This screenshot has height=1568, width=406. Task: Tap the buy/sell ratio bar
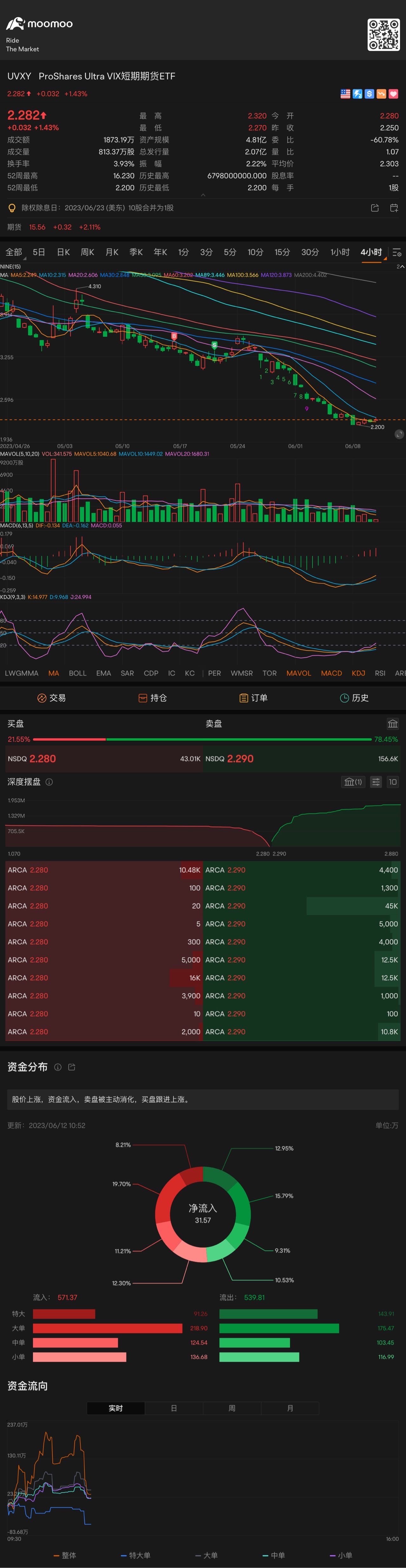[203, 740]
